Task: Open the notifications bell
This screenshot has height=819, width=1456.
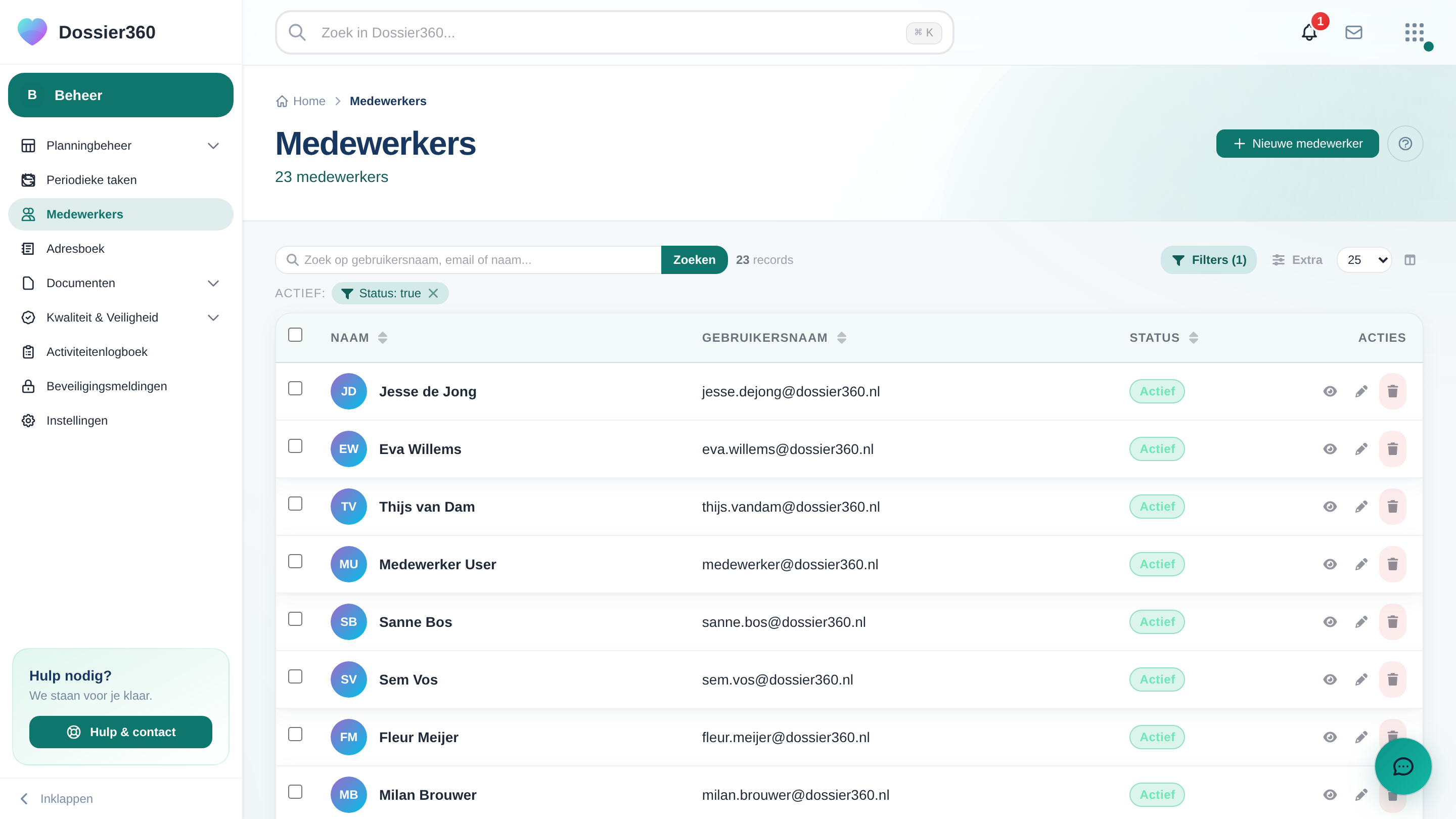Action: (1309, 33)
